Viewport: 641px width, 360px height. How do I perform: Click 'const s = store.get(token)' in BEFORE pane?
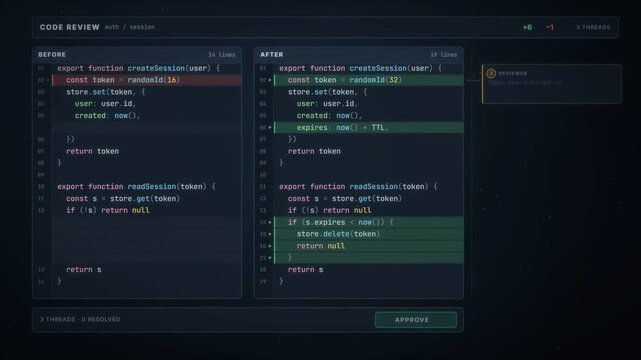click(x=123, y=199)
